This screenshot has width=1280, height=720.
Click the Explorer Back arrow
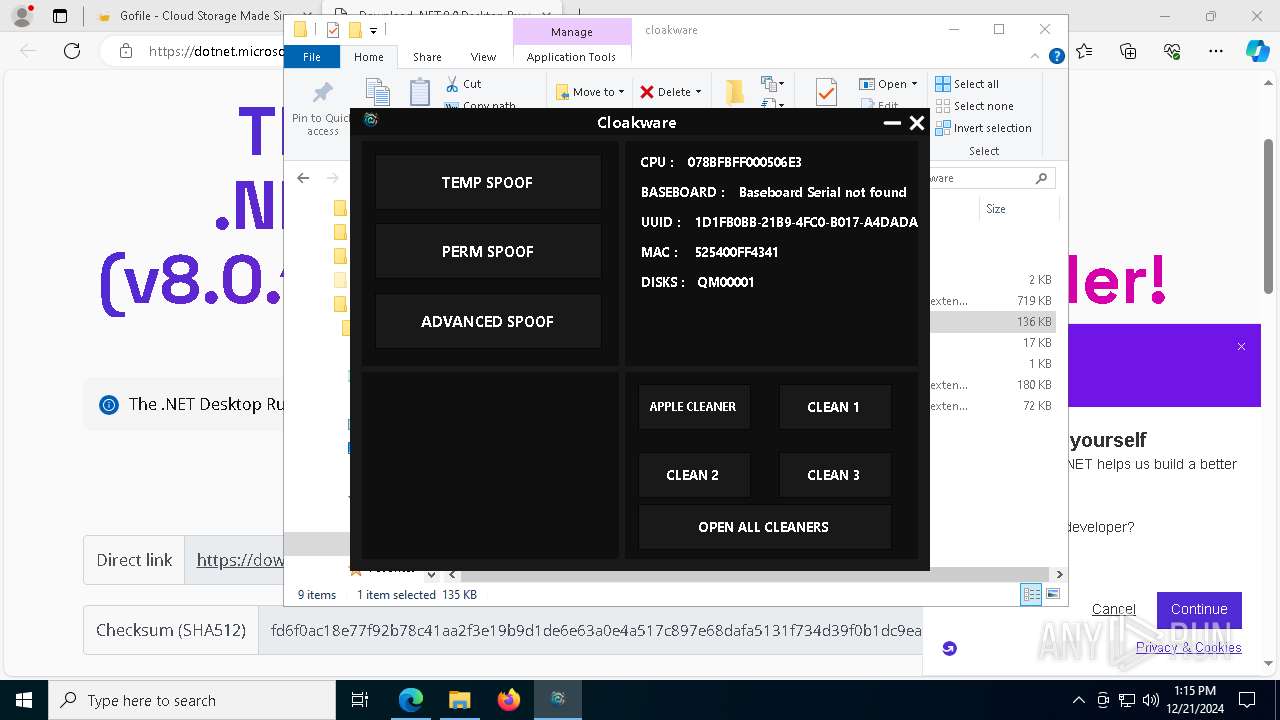[303, 178]
